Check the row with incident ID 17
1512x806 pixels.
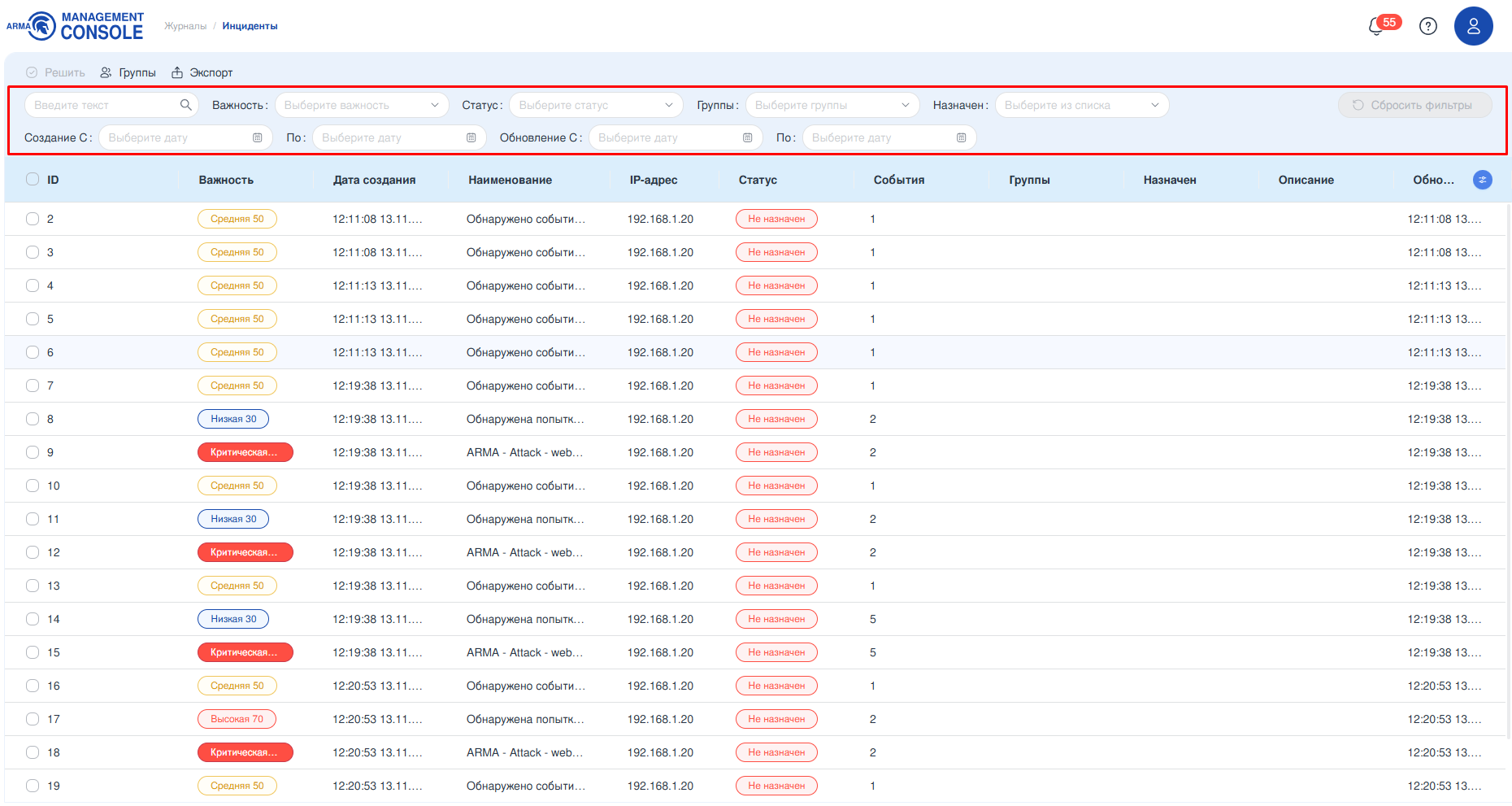click(33, 719)
